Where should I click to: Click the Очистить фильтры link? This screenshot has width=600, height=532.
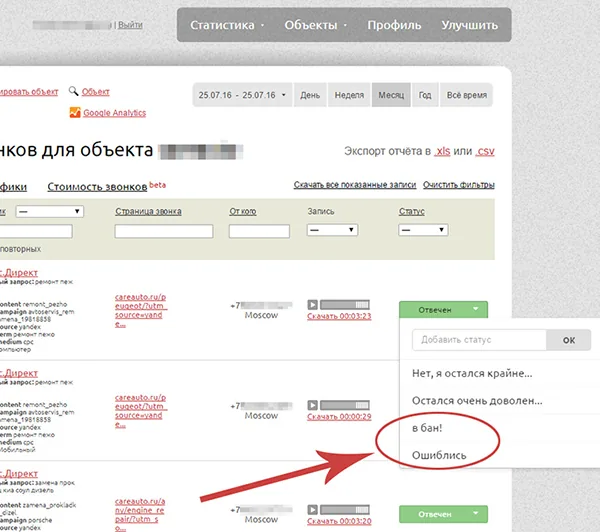[458, 184]
